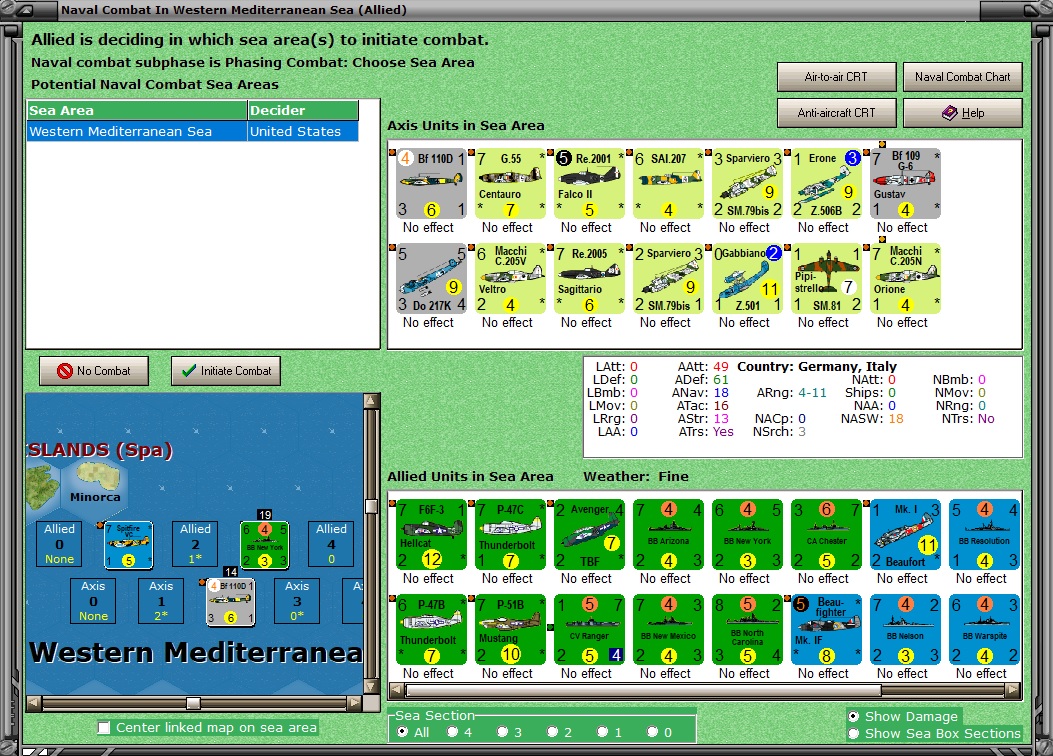This screenshot has height=756, width=1053.
Task: Select the CV Ranger carrier counter
Action: point(589,630)
